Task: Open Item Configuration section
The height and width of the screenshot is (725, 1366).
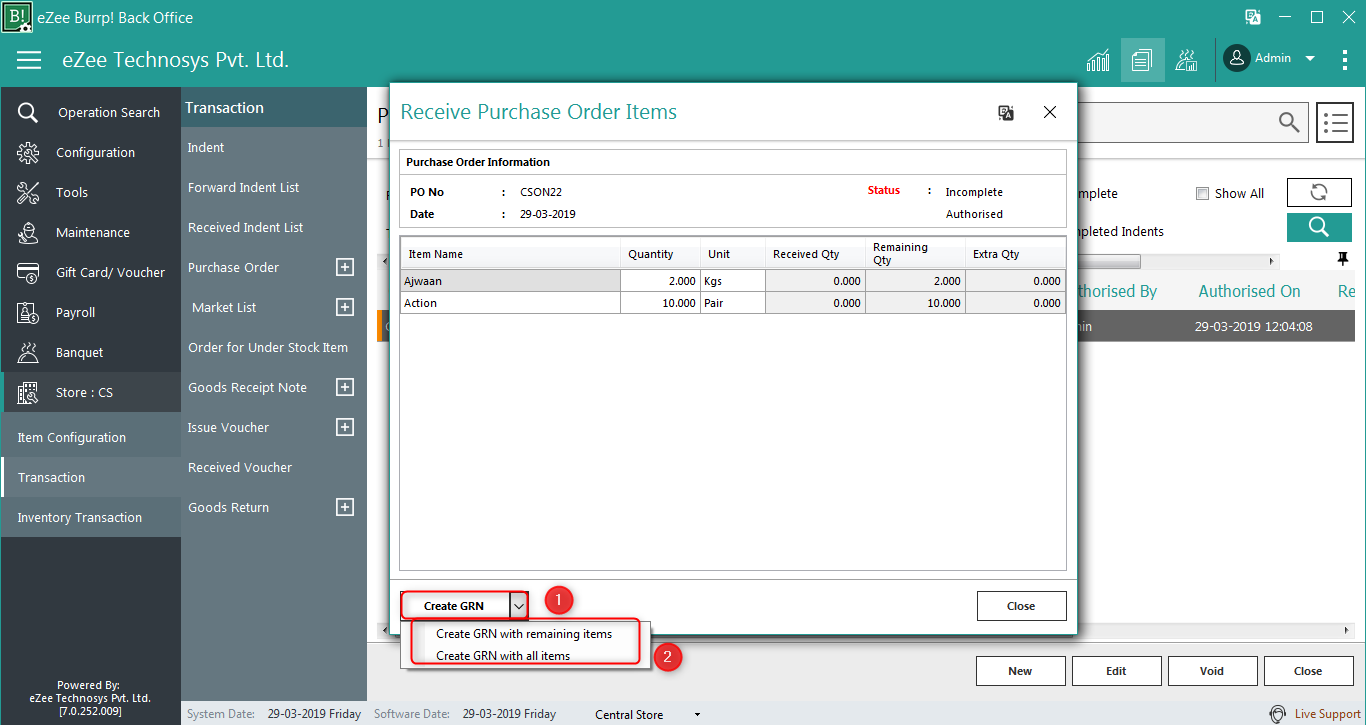Action: point(91,437)
